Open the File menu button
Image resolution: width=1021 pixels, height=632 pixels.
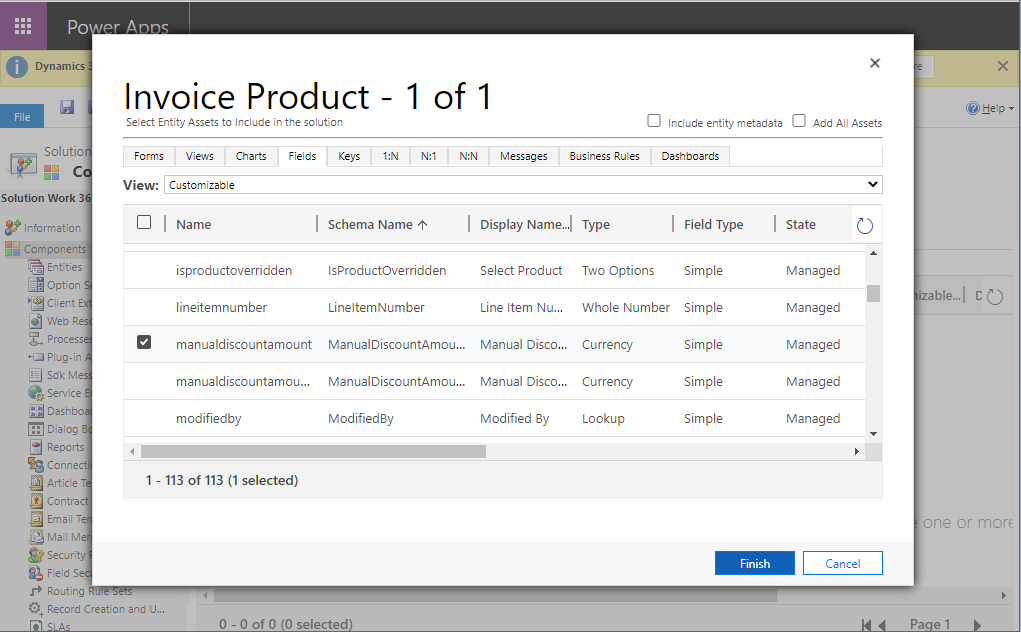[x=22, y=117]
